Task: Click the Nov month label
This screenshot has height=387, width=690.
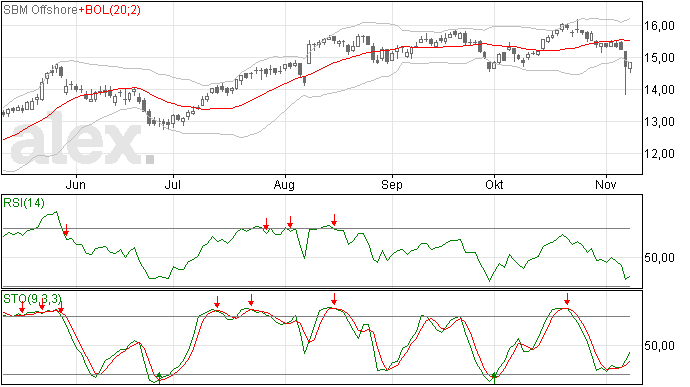Action: tap(606, 185)
